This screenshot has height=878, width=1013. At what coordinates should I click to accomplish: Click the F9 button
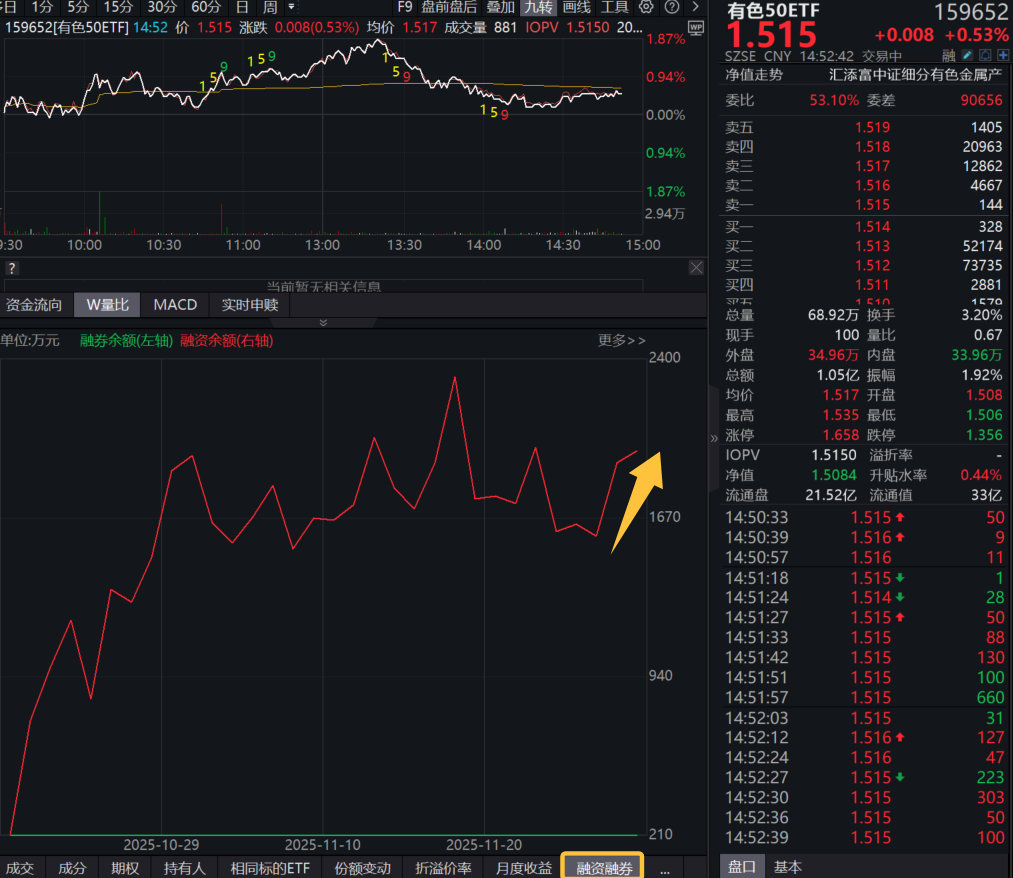[405, 7]
